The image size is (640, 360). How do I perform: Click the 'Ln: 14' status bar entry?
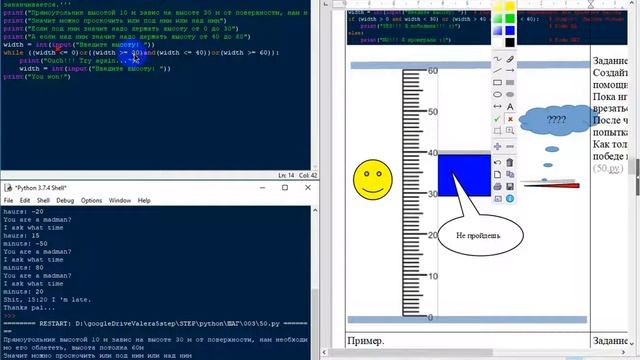[286, 175]
